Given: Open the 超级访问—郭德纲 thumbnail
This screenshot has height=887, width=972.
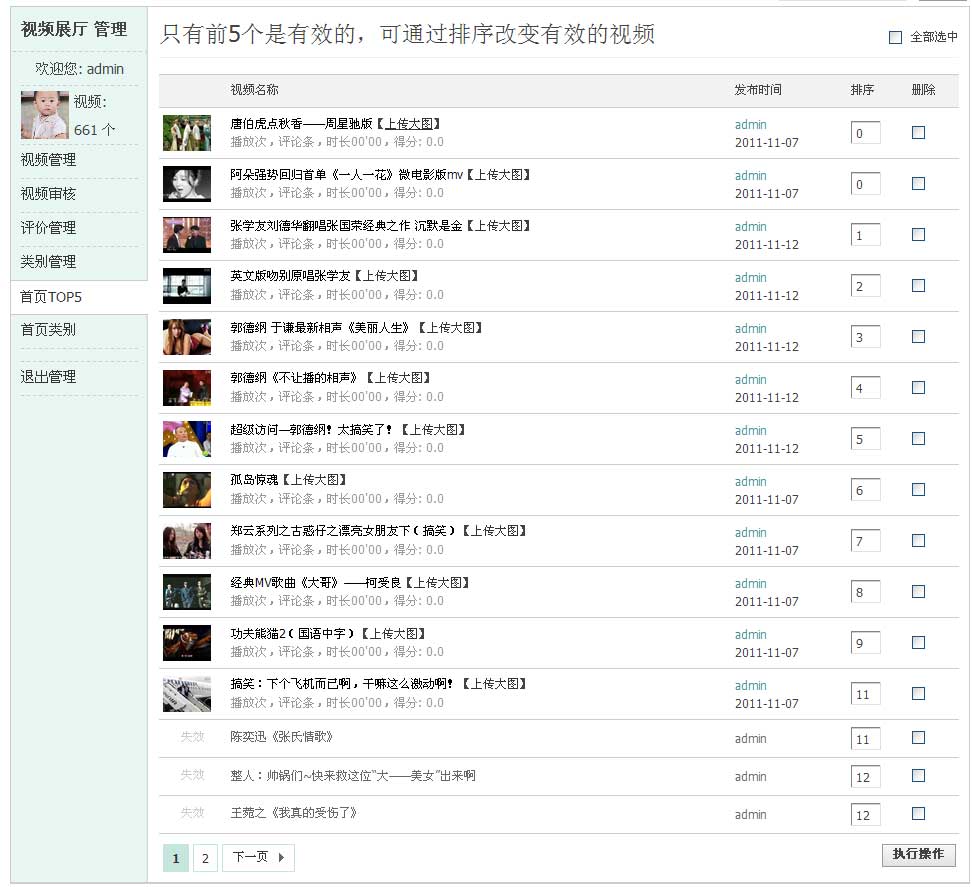Looking at the screenshot, I should pyautogui.click(x=187, y=439).
